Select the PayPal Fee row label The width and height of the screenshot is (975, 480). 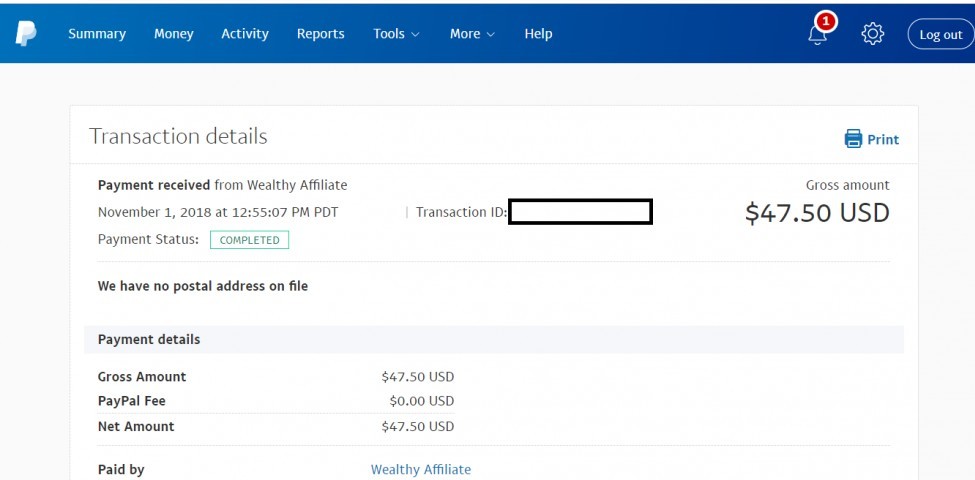132,401
